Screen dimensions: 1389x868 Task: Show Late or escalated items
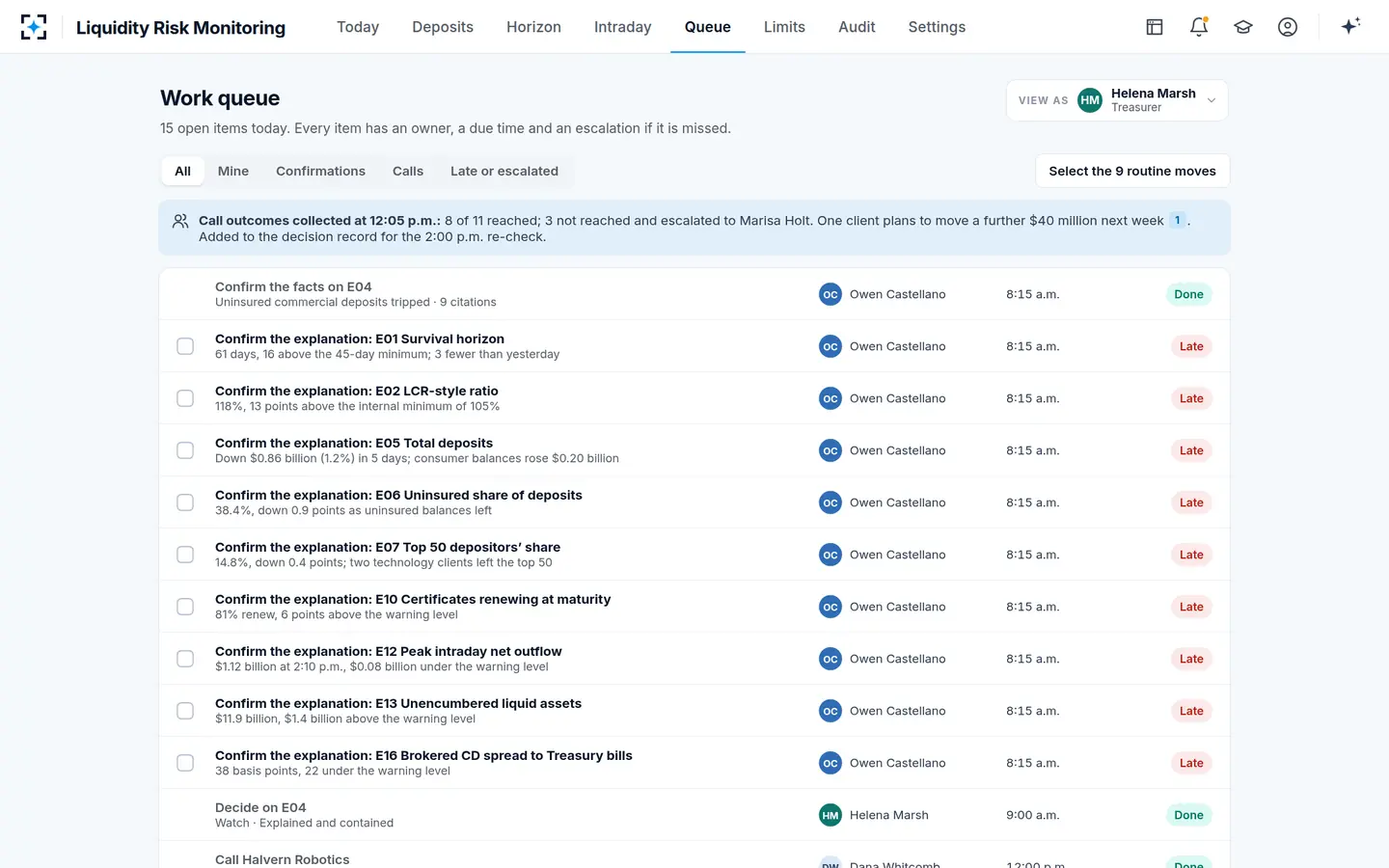tap(504, 171)
